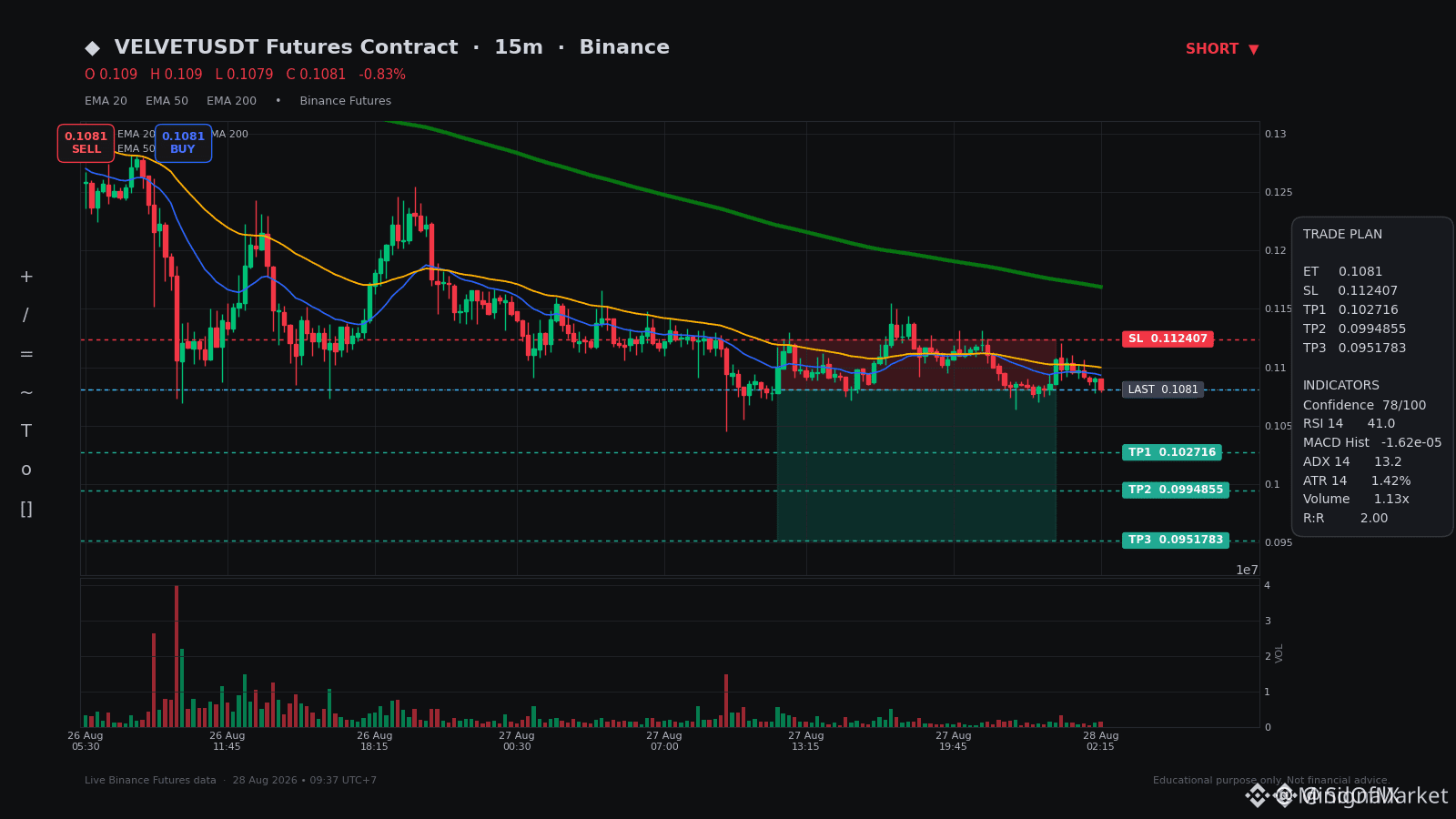Click SL 0.112407 in trade plan
Image resolution: width=1456 pixels, height=819 pixels.
pos(1350,290)
